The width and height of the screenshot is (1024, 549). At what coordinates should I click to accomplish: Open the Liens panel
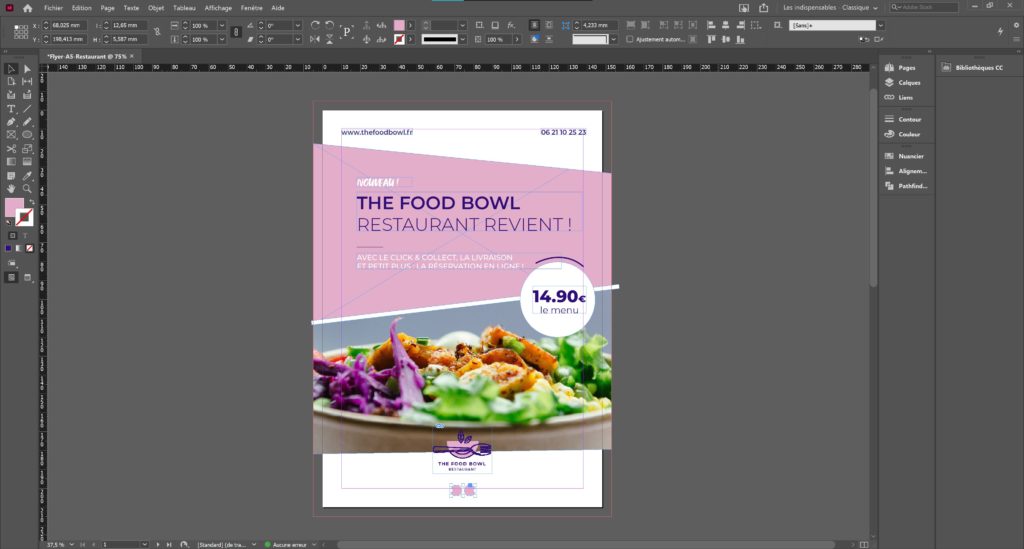tap(905, 97)
